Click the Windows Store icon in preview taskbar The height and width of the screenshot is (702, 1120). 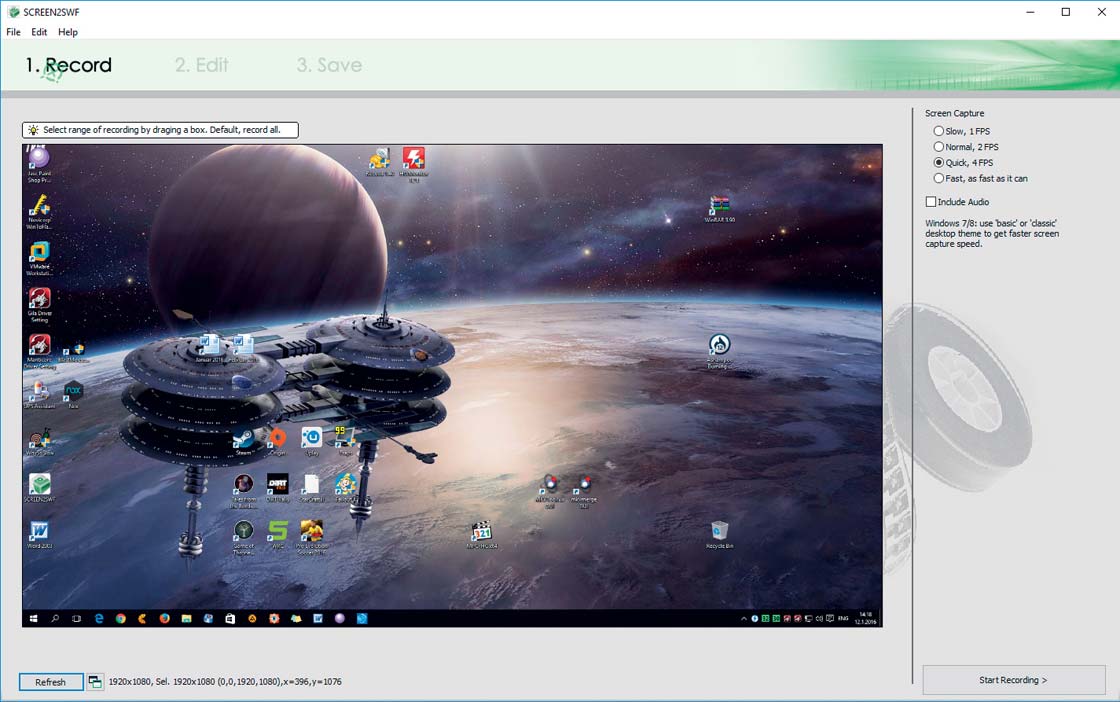[230, 618]
